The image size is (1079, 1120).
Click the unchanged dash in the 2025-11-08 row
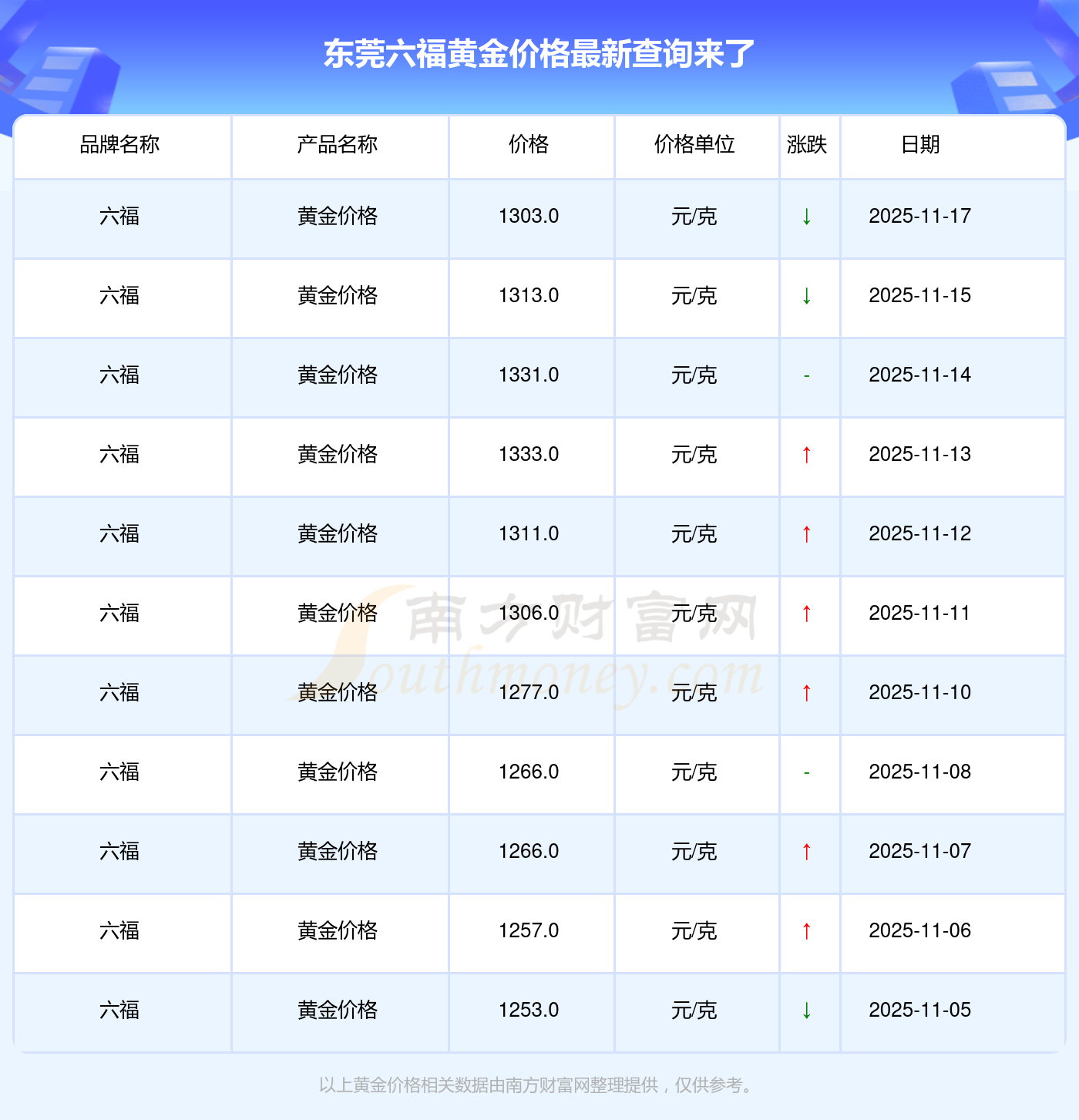[x=807, y=773]
